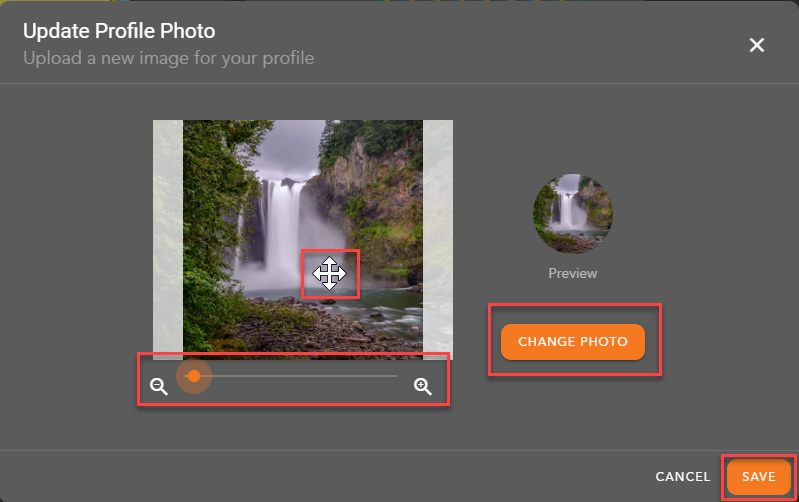Screen dimensions: 799x502
Task: Click the zoom in magnifier icon
Action: (423, 386)
